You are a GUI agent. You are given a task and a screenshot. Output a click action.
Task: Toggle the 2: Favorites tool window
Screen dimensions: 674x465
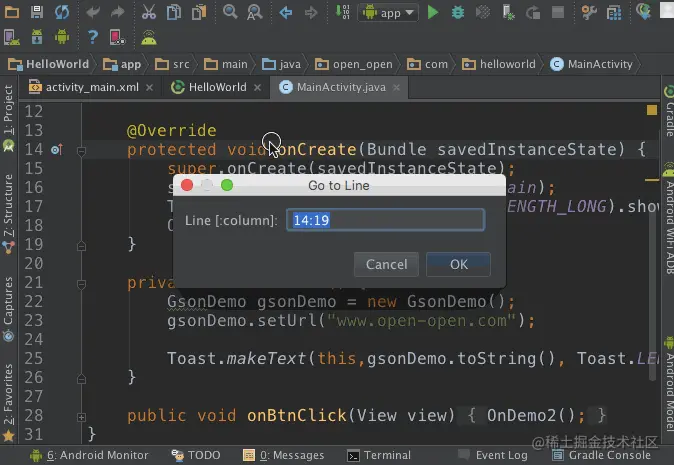coord(8,402)
